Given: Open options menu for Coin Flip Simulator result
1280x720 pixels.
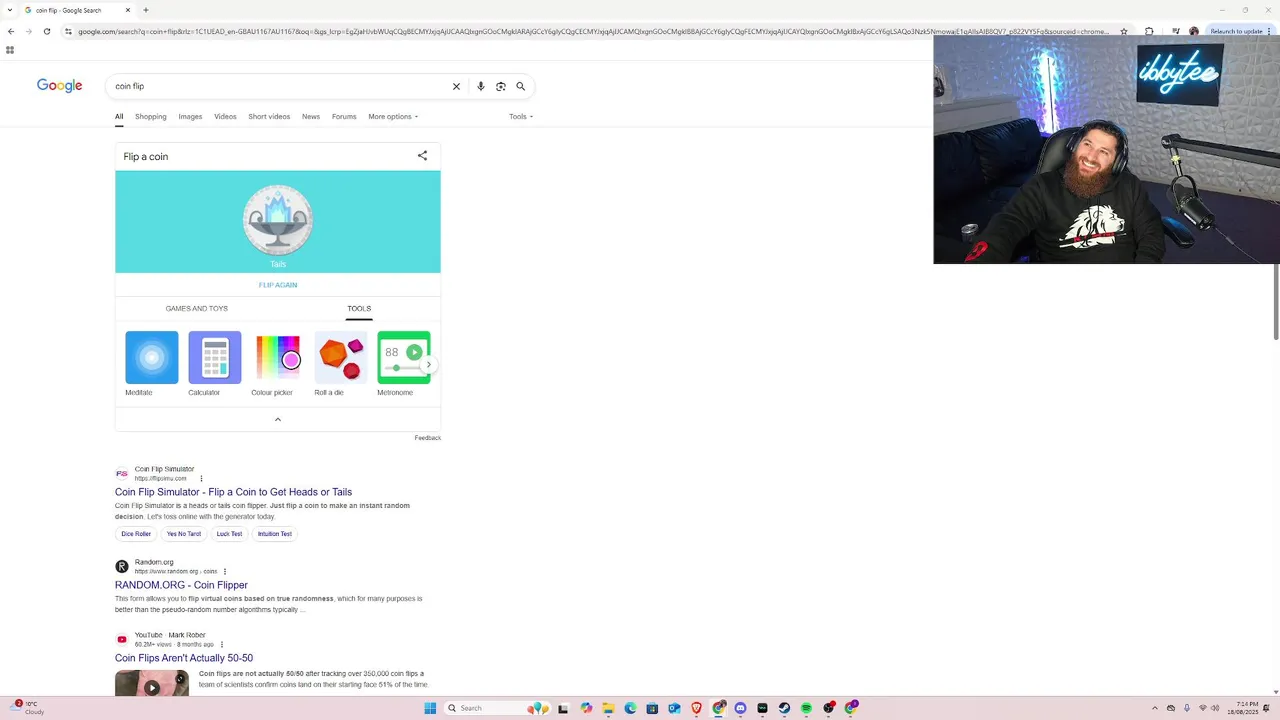Looking at the screenshot, I should (201, 479).
